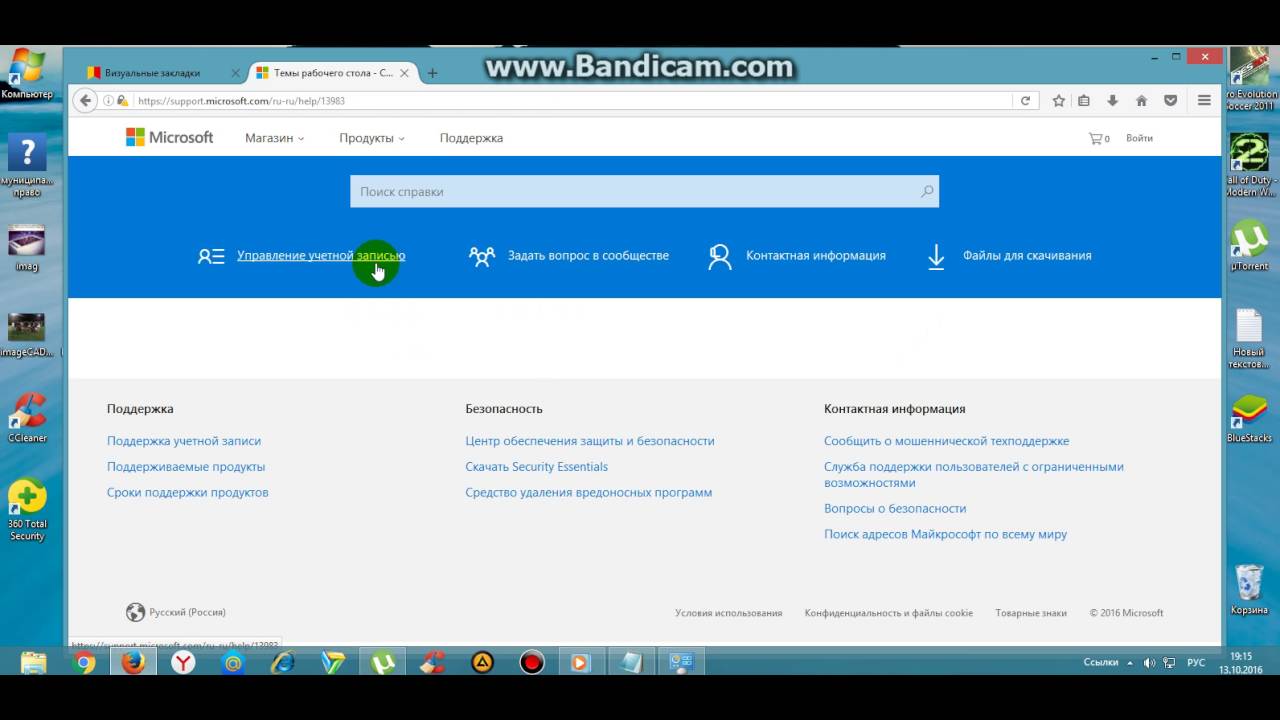The height and width of the screenshot is (720, 1280).
Task: Open Управление учетной записью link
Action: pyautogui.click(x=321, y=255)
